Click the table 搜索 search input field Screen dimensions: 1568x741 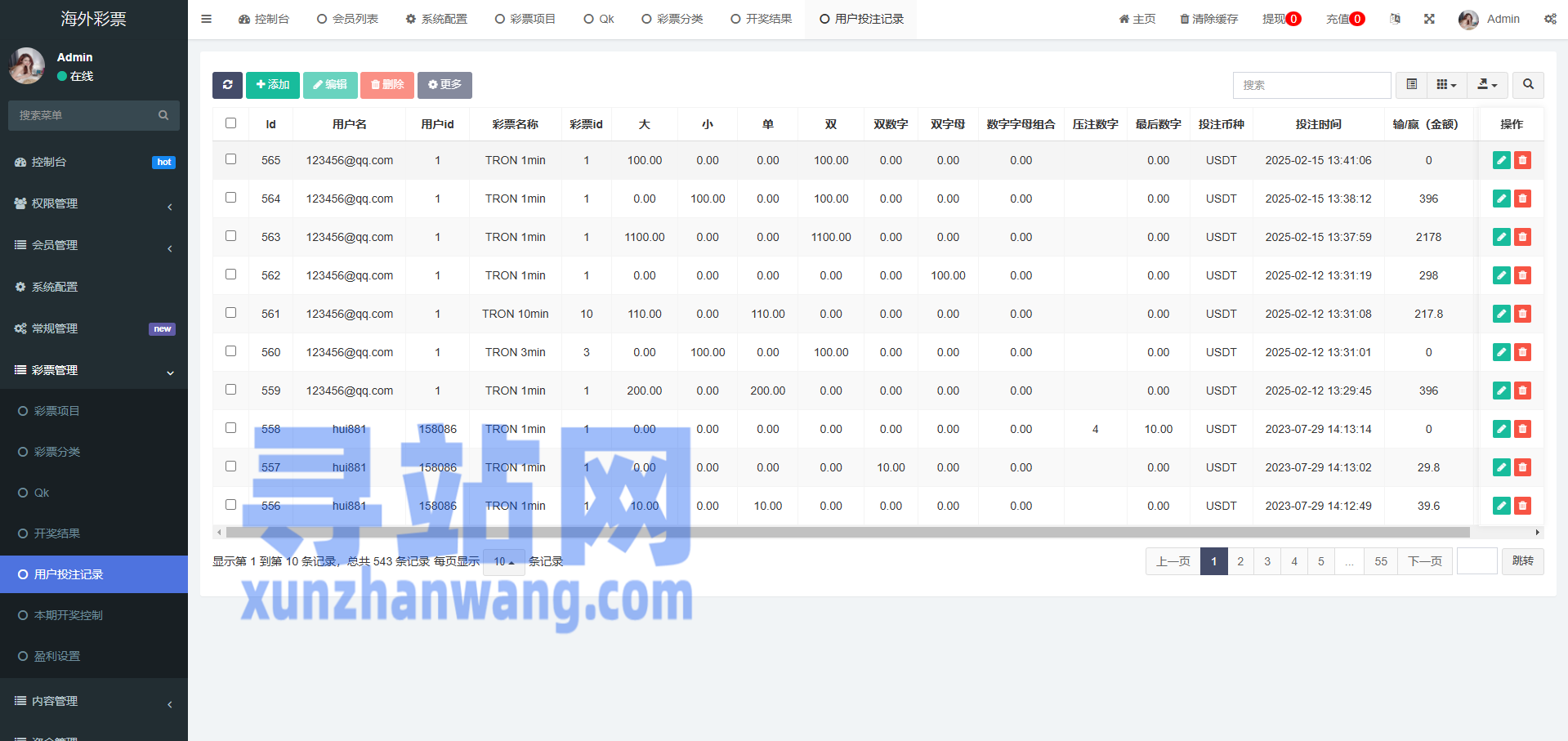point(1311,85)
